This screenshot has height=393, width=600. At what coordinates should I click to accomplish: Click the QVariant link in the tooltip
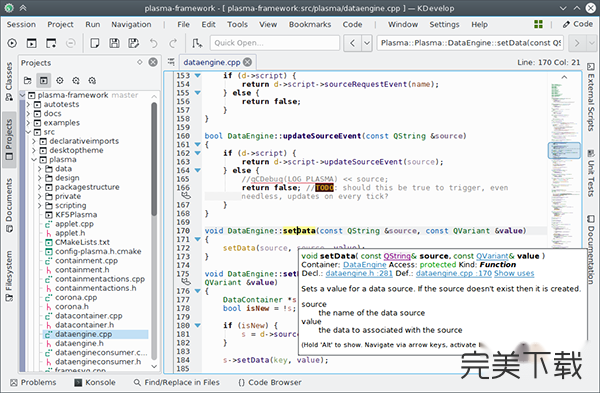pos(492,256)
